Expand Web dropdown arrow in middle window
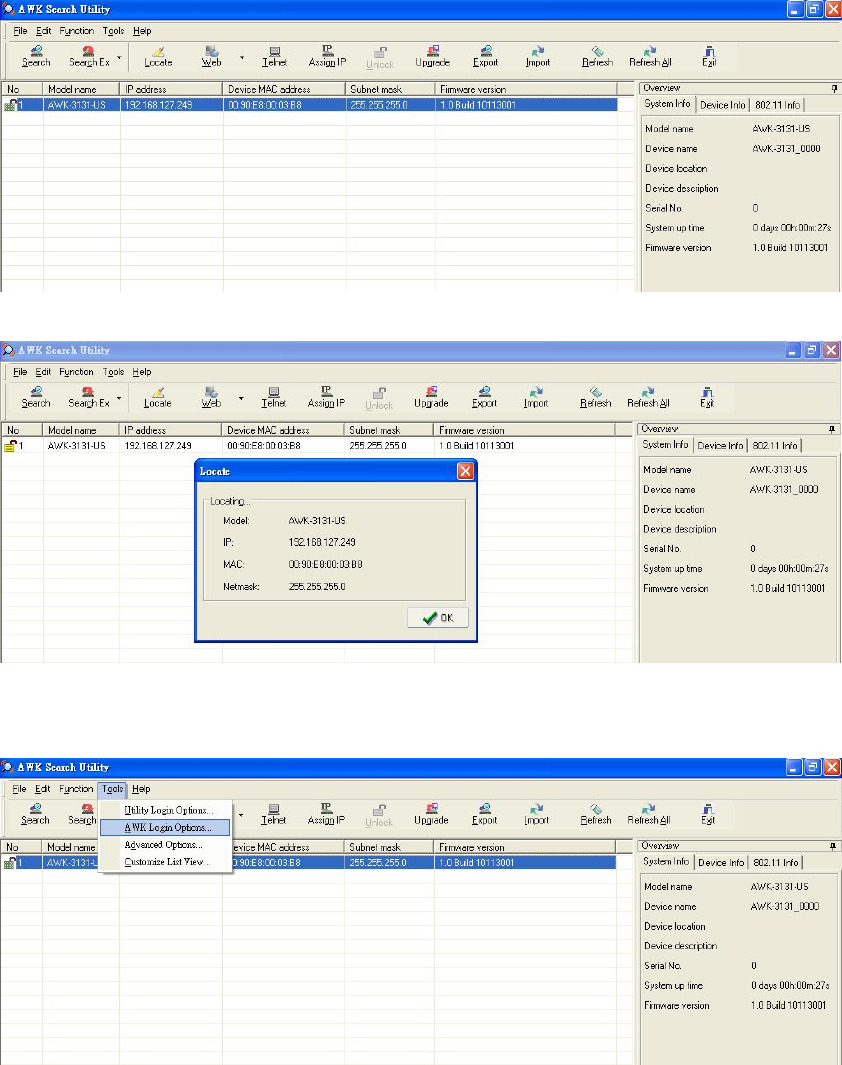 (241, 398)
